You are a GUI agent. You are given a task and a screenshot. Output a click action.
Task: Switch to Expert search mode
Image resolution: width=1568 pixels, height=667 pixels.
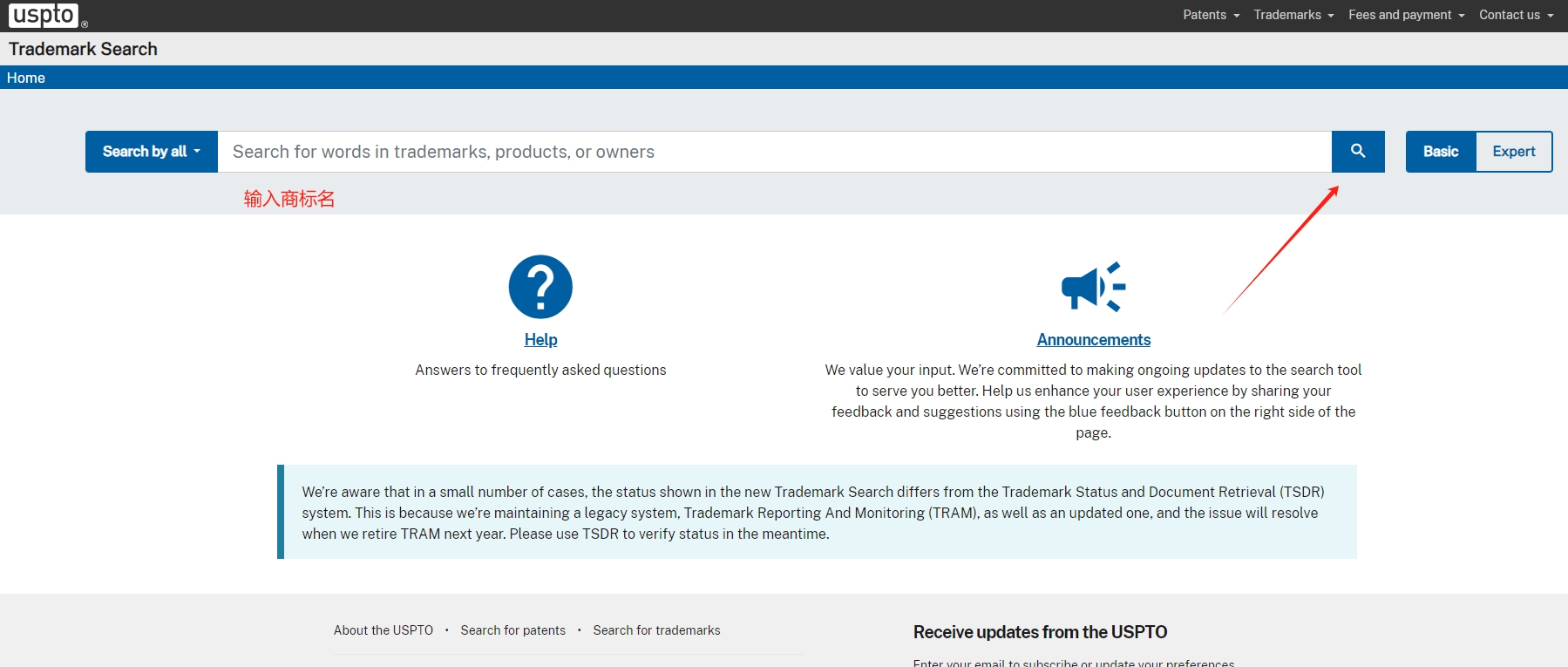coord(1514,152)
